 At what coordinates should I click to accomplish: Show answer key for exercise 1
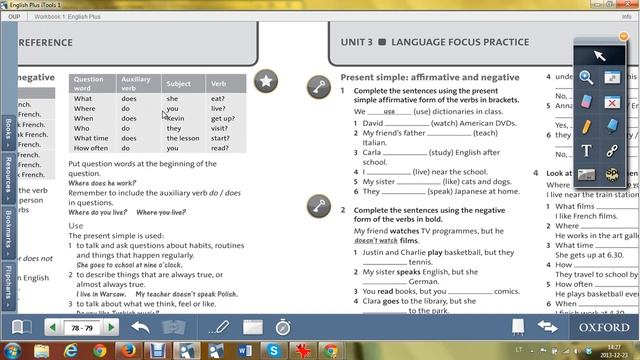(319, 87)
